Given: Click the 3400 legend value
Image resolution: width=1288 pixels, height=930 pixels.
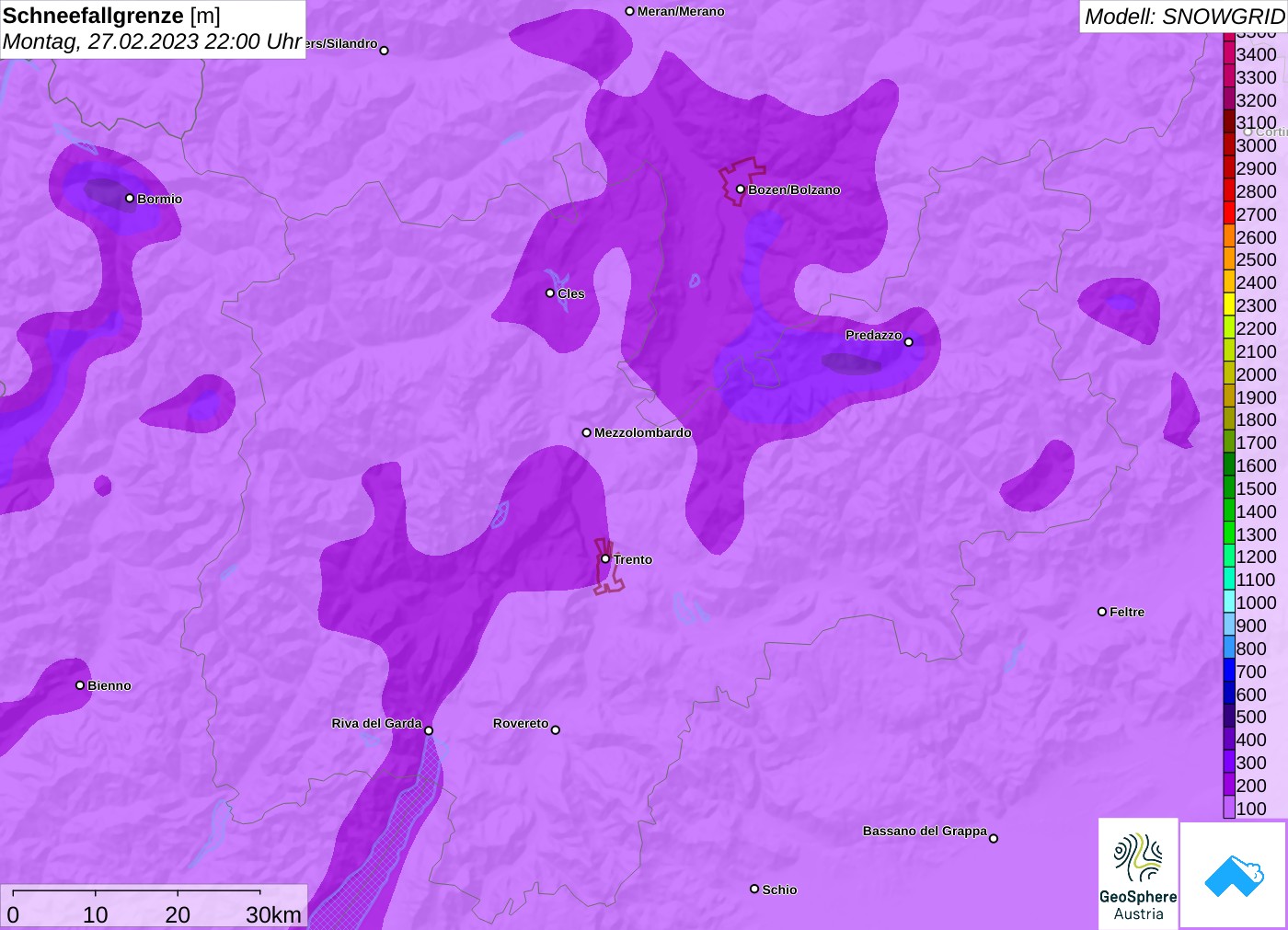Looking at the screenshot, I should coord(1256,54).
